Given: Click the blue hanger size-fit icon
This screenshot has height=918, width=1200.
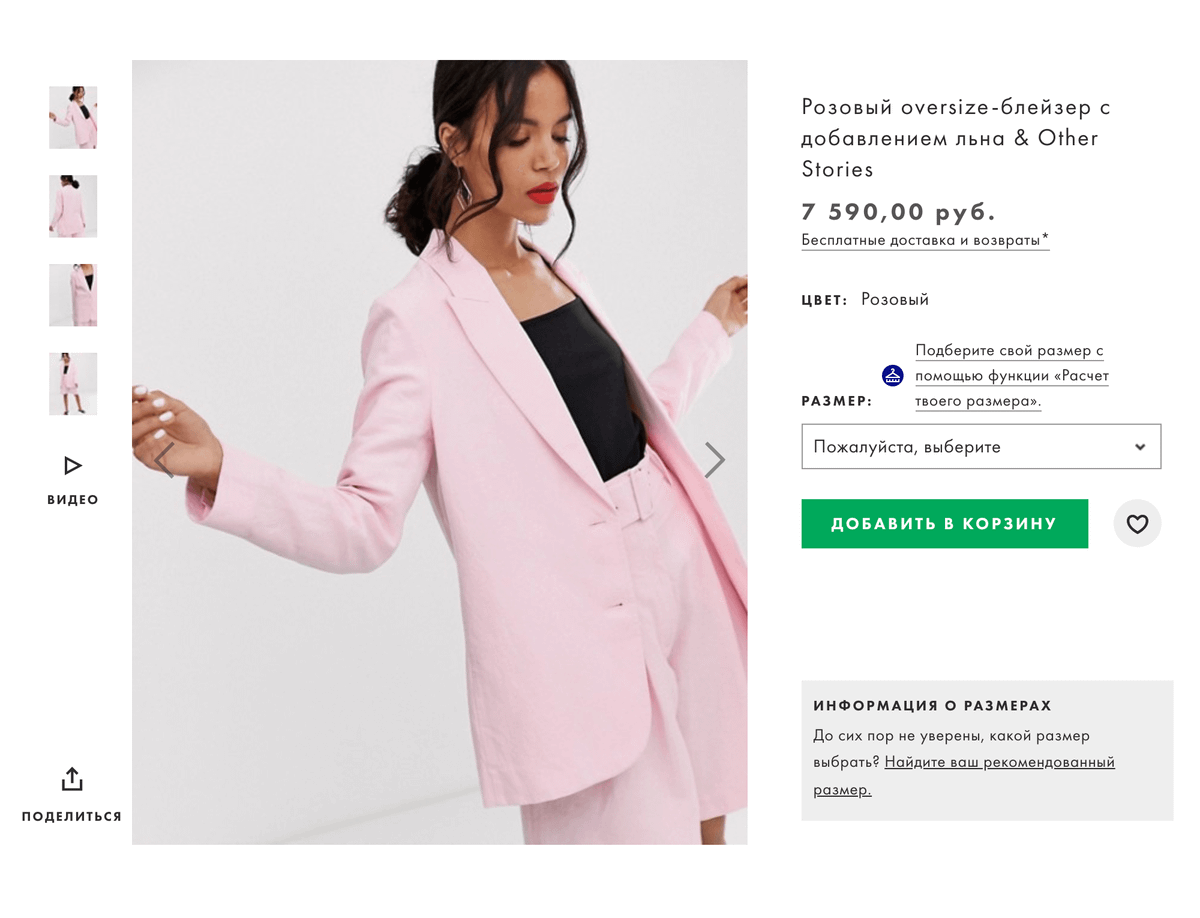Looking at the screenshot, I should click(x=893, y=376).
